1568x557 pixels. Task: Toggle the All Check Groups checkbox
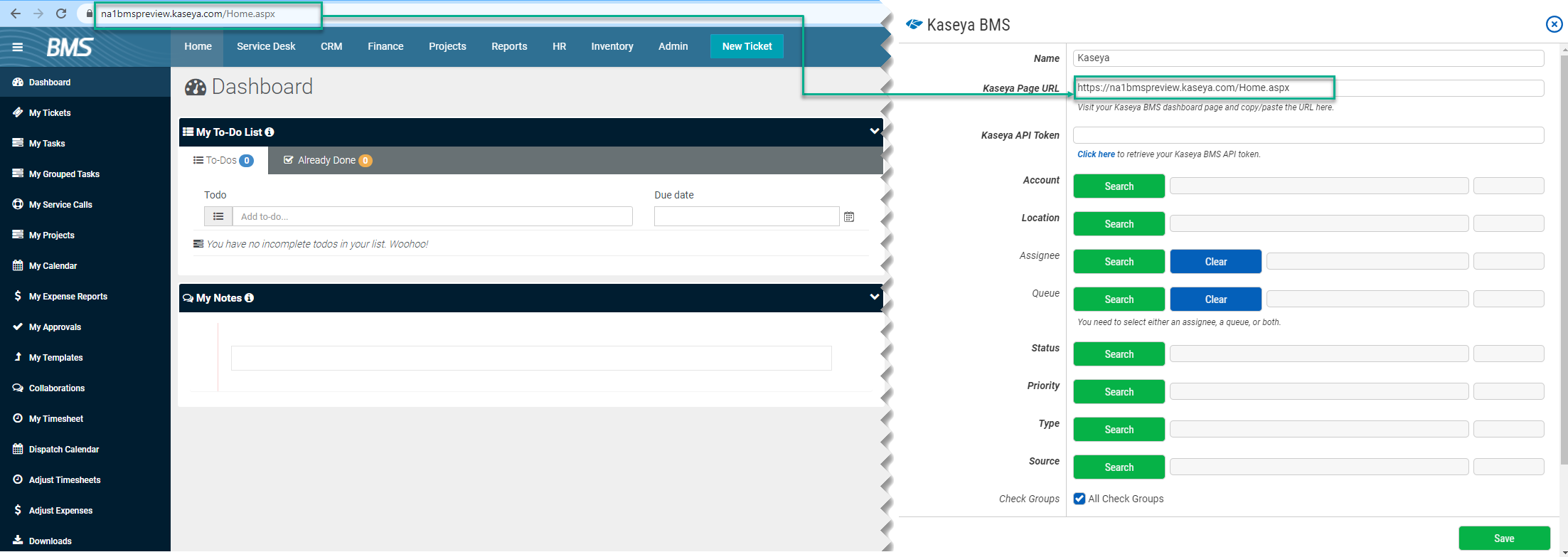coord(1079,499)
